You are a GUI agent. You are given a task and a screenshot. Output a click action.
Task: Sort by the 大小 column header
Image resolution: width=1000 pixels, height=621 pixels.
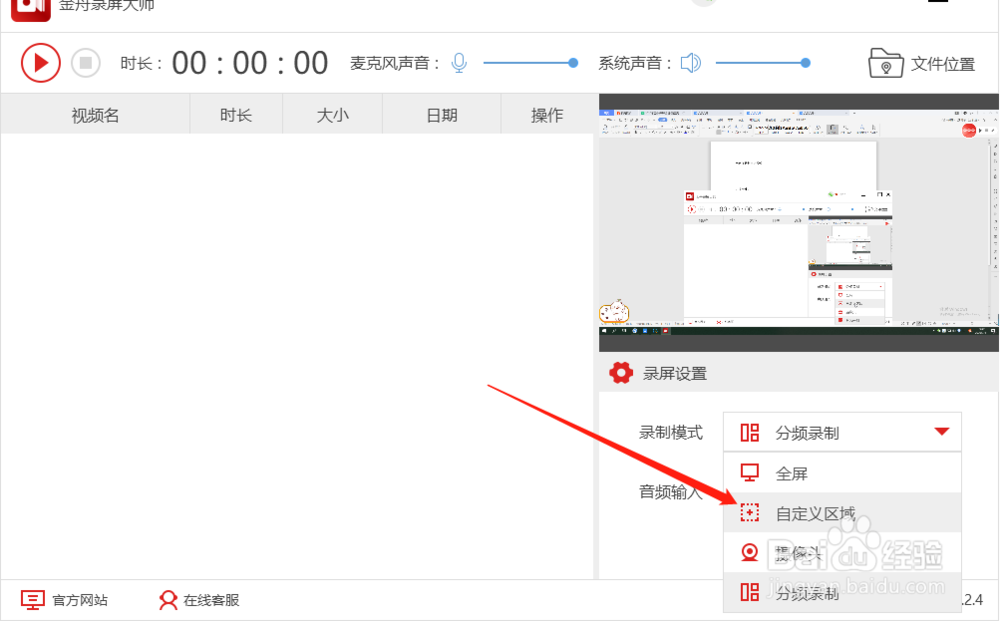coord(332,115)
